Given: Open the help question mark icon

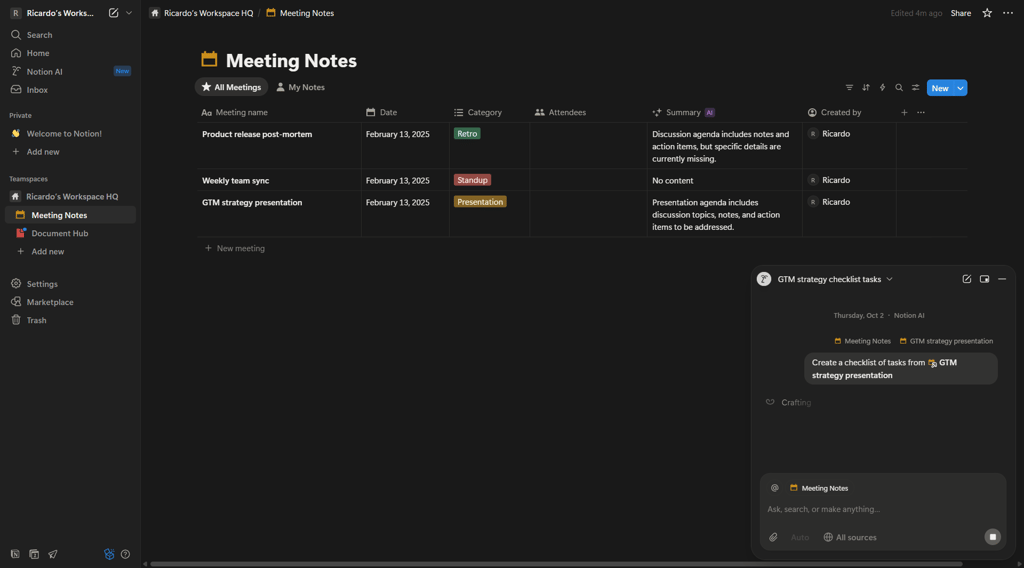Looking at the screenshot, I should (125, 554).
